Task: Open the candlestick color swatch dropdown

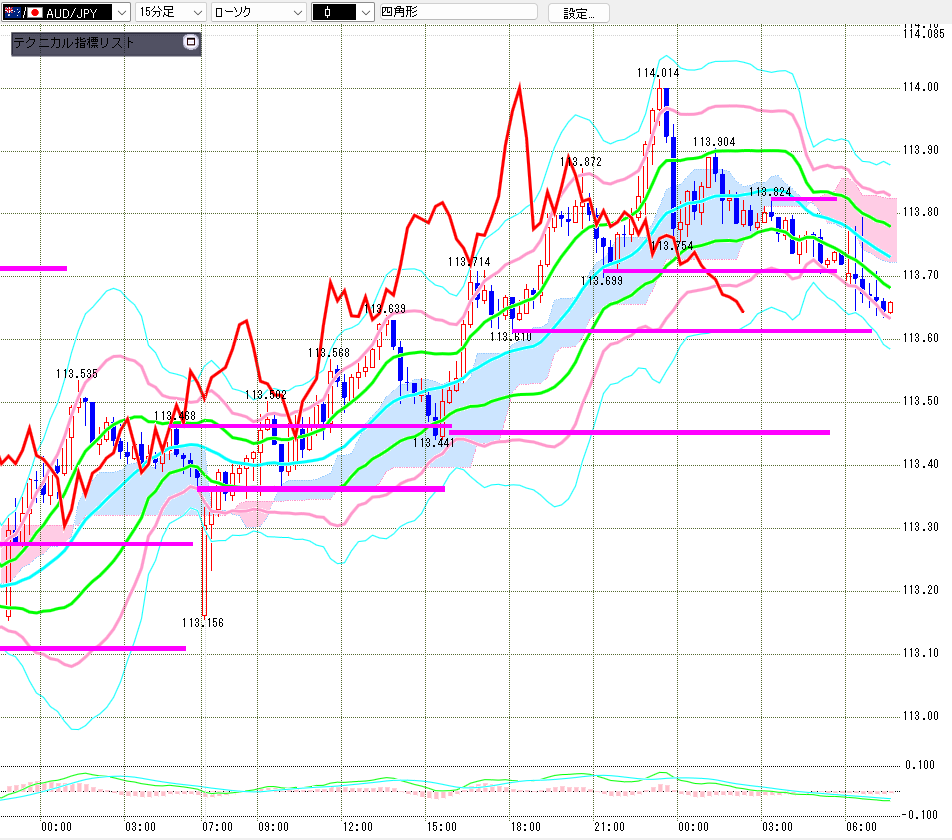Action: coord(342,12)
